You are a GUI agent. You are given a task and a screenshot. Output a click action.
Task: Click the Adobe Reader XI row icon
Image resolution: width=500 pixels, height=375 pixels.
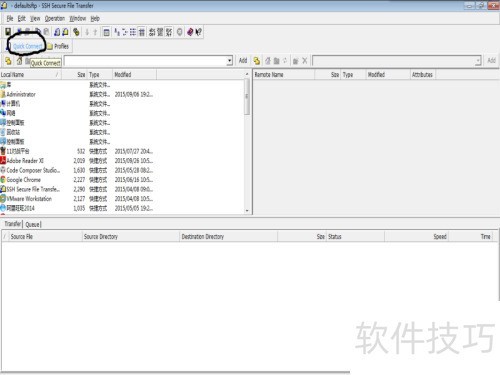pos(3,161)
